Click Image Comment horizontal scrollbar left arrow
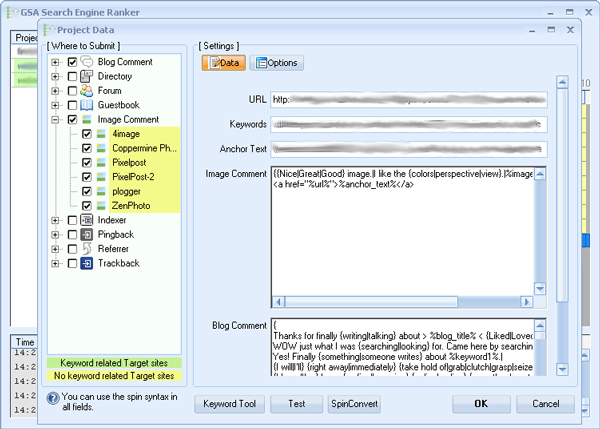This screenshot has height=429, width=600. coord(279,302)
